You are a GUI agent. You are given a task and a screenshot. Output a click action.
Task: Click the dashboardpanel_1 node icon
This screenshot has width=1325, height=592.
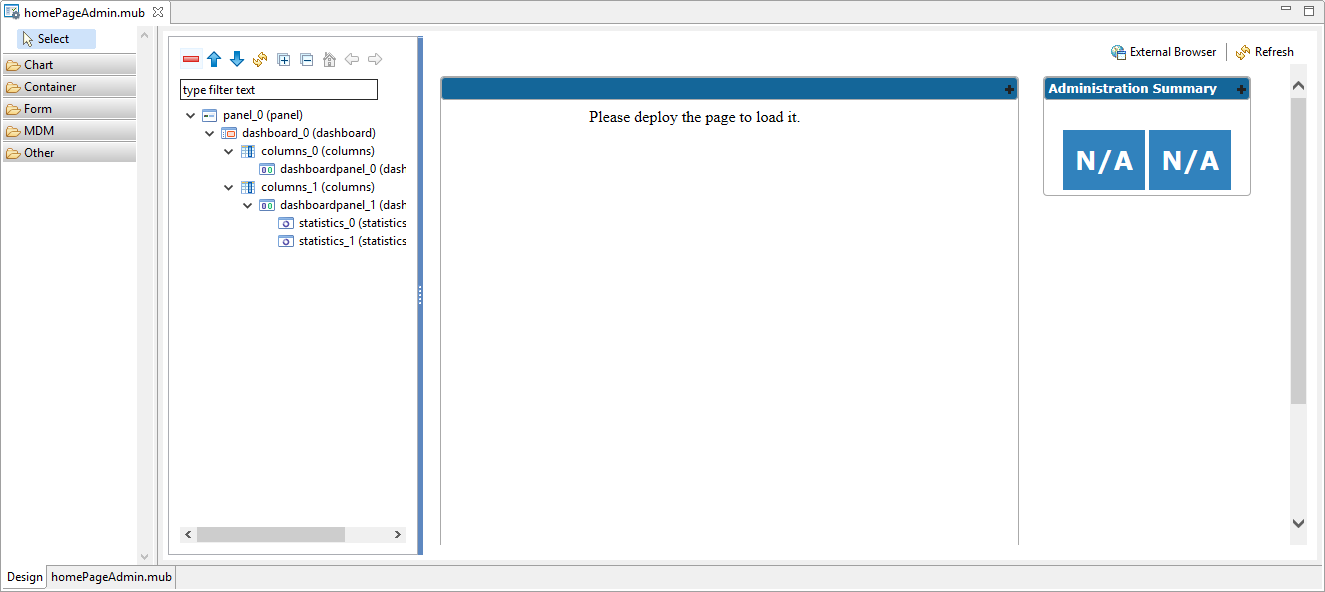tap(267, 205)
